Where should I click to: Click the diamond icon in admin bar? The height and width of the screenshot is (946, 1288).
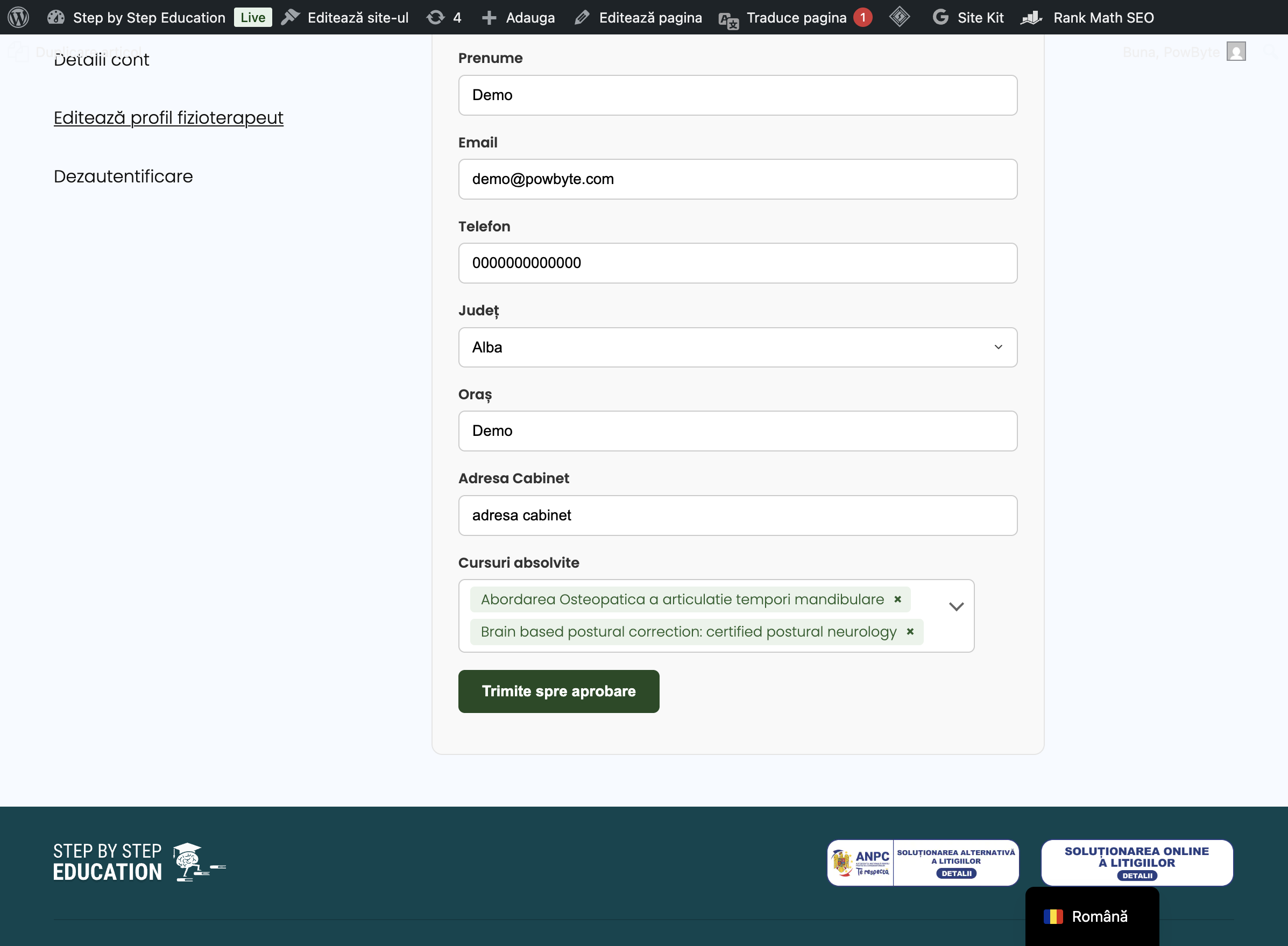coord(900,17)
